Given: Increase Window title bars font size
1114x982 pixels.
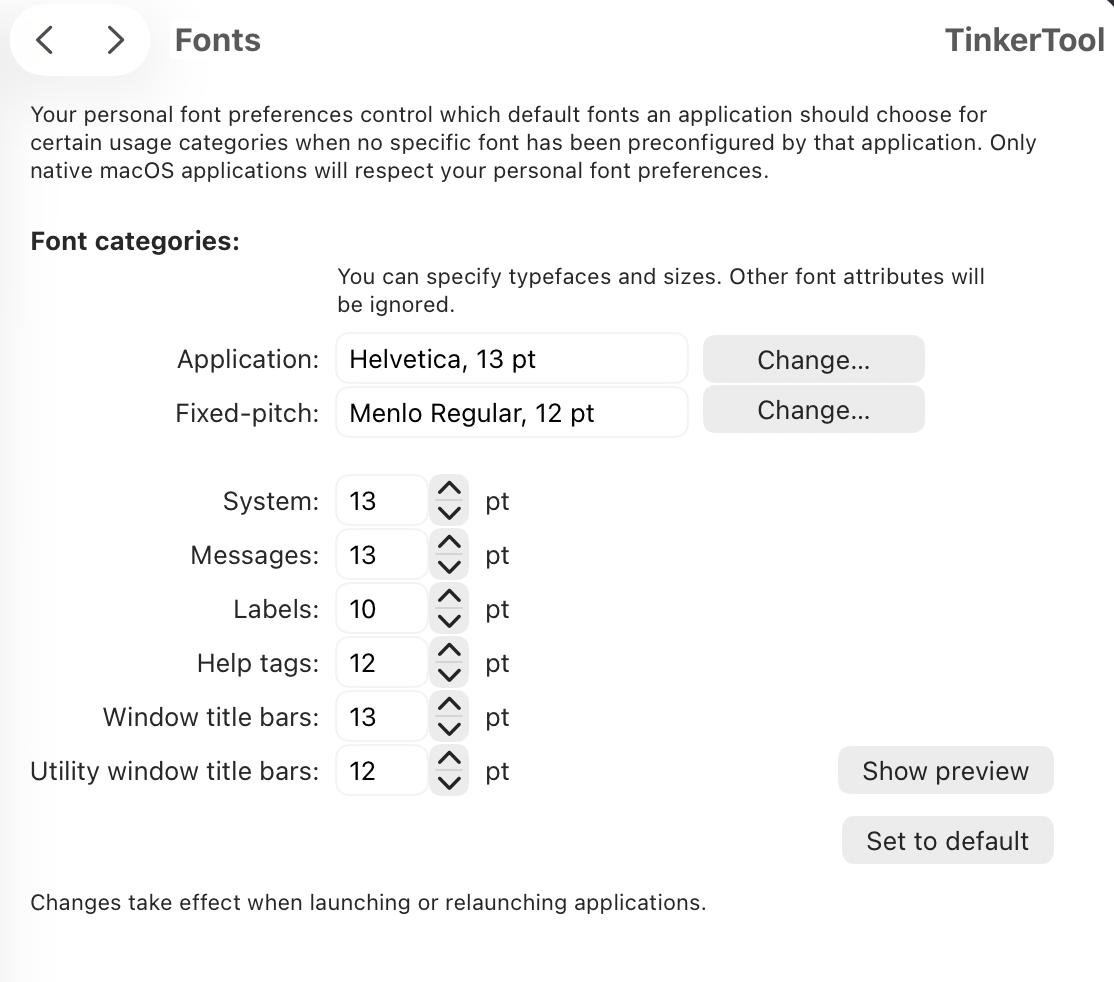Looking at the screenshot, I should (x=450, y=705).
